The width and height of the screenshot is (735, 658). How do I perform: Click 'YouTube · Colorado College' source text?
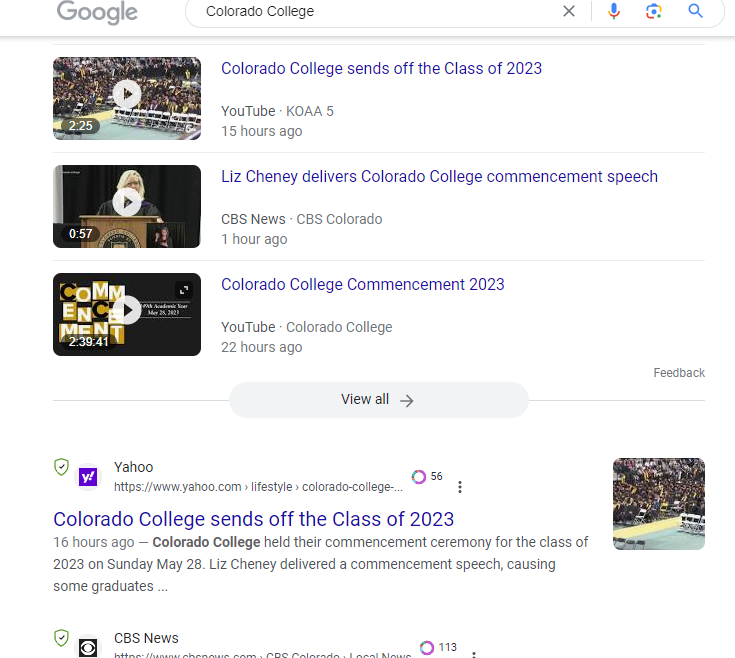[307, 327]
